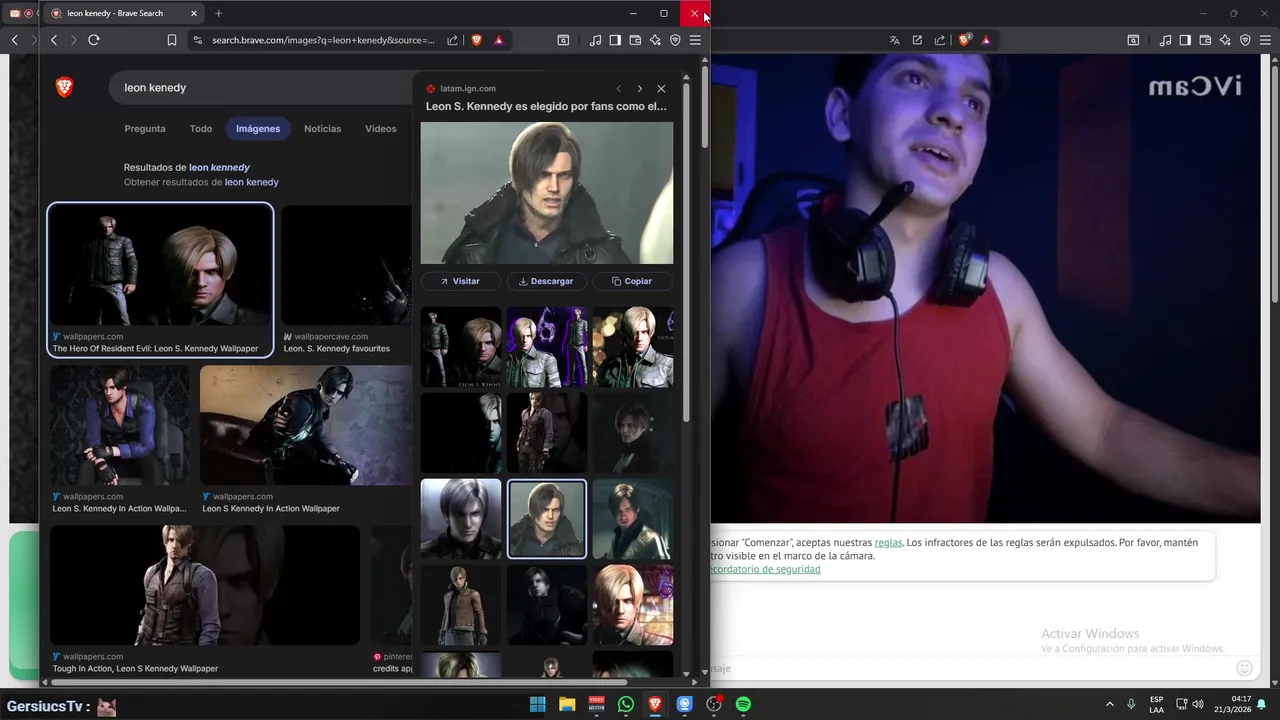Open a new tab with plus button

pyautogui.click(x=218, y=13)
